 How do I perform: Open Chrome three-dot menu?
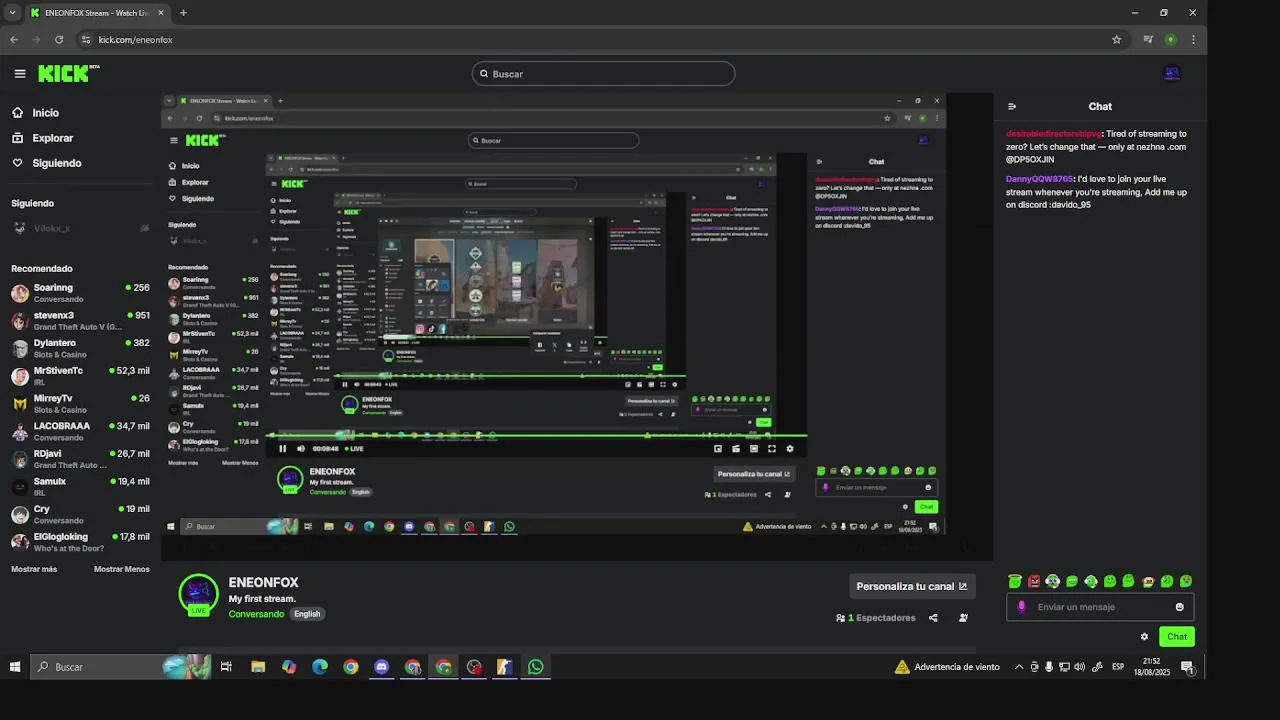click(x=1193, y=40)
